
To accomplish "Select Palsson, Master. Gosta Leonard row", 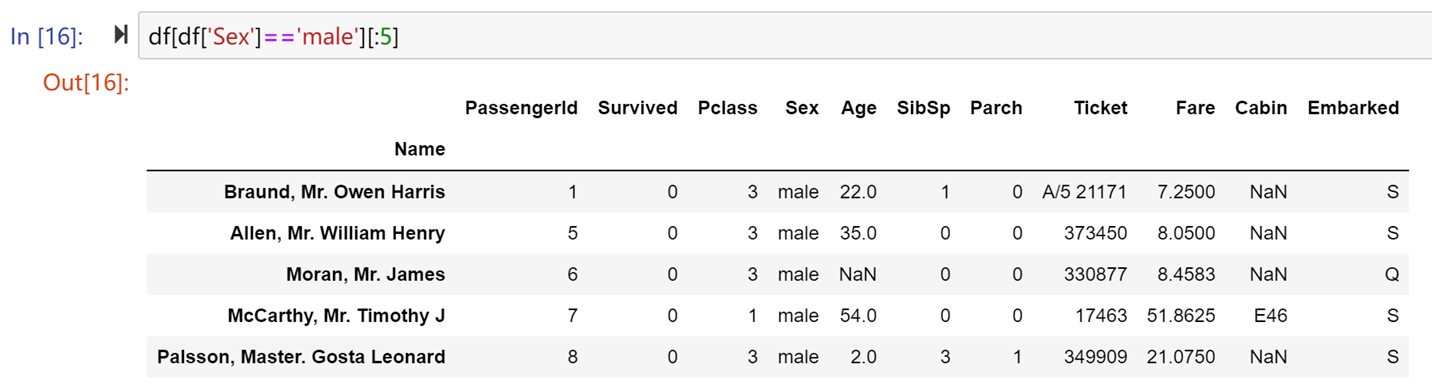I will (x=777, y=356).
